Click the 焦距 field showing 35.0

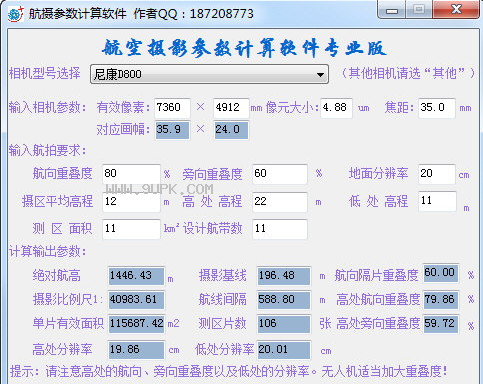pos(437,108)
